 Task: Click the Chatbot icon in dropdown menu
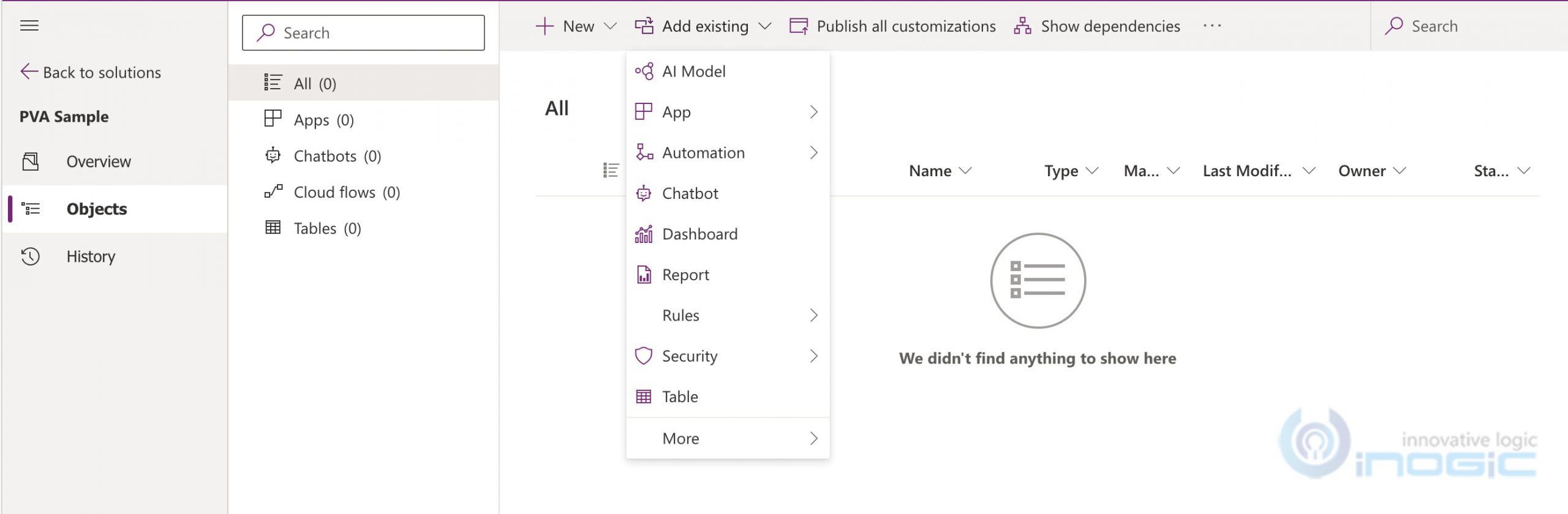(644, 193)
